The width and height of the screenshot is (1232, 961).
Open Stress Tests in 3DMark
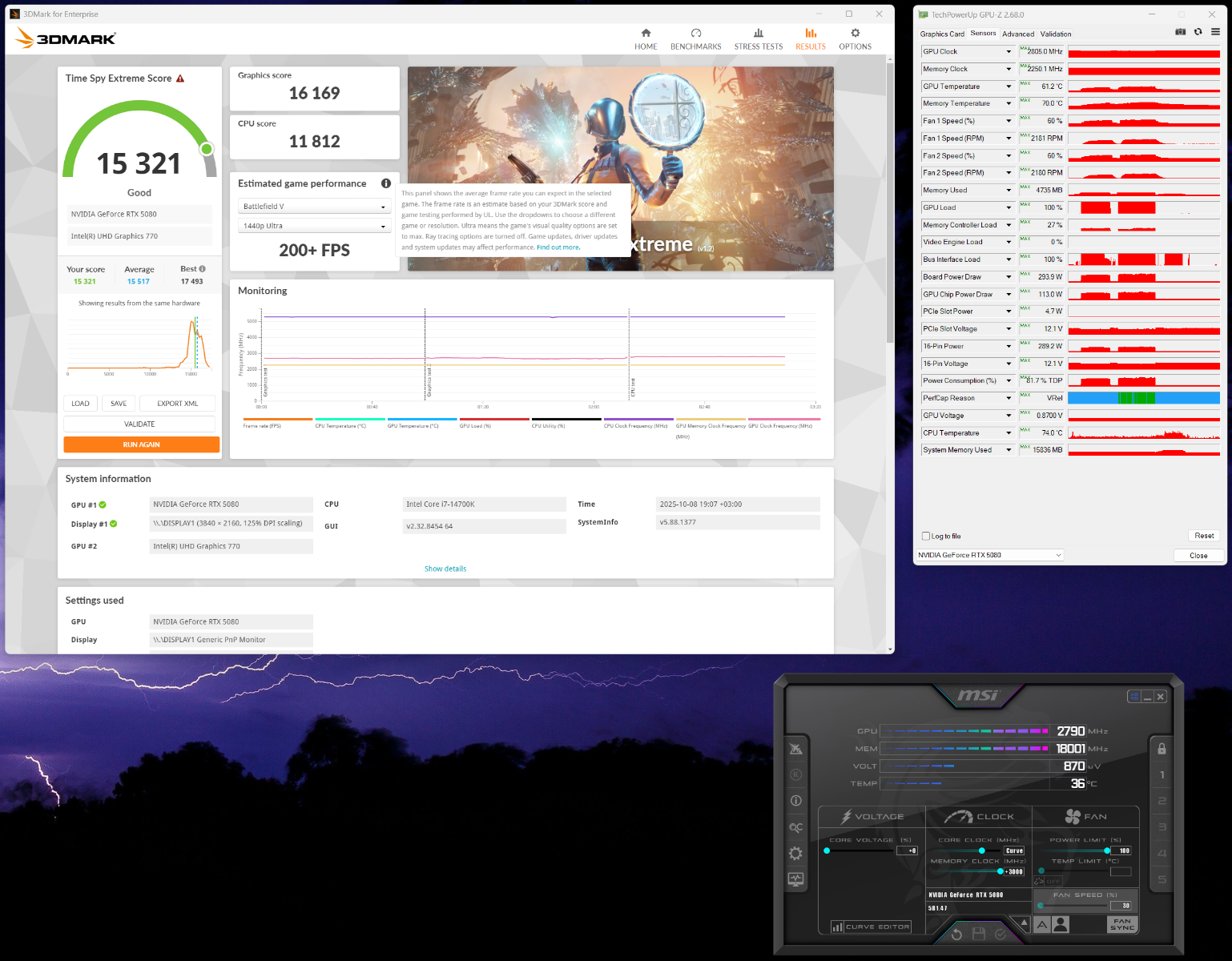pos(759,39)
